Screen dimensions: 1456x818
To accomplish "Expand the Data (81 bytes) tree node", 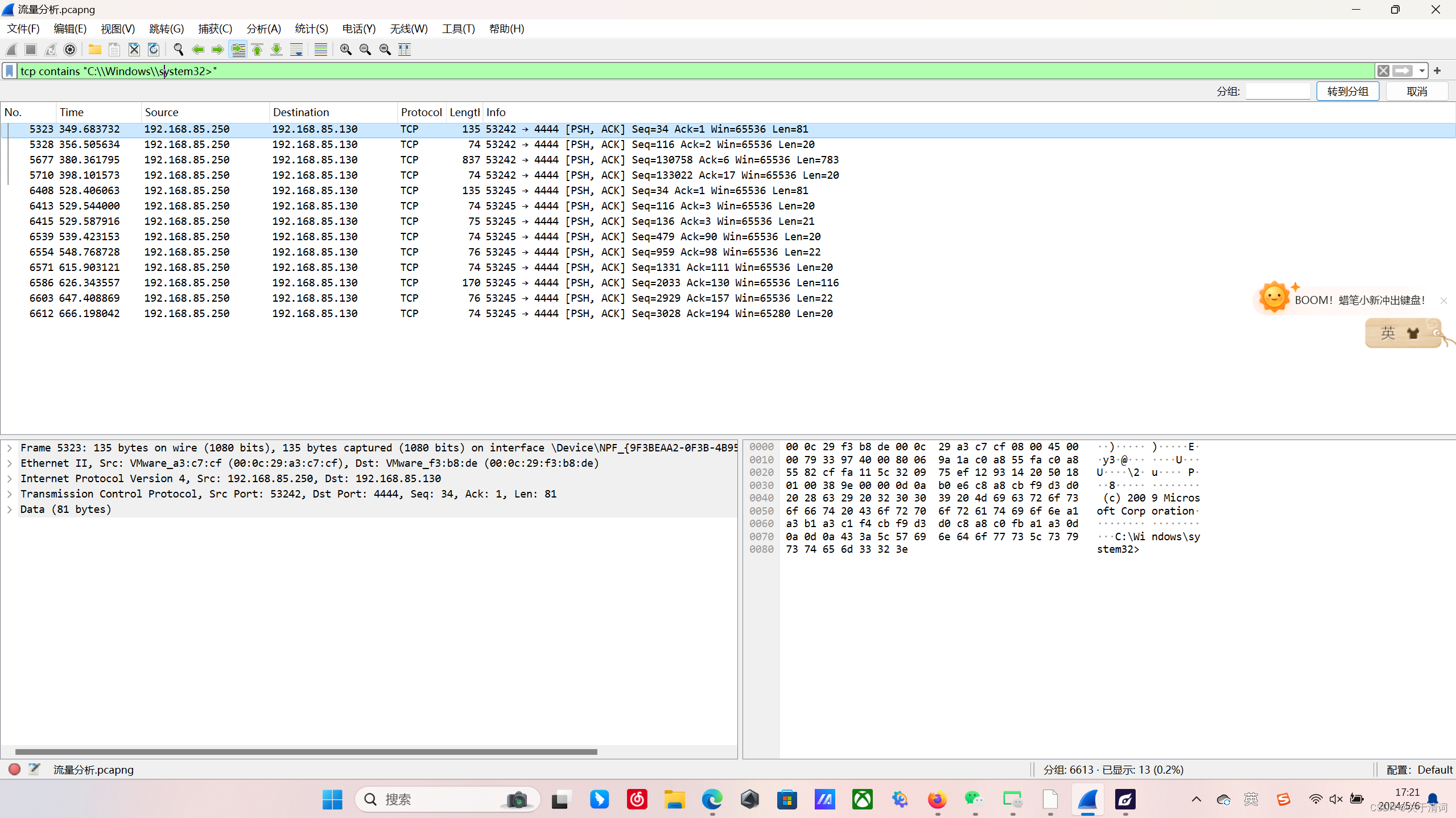I will click(x=10, y=509).
